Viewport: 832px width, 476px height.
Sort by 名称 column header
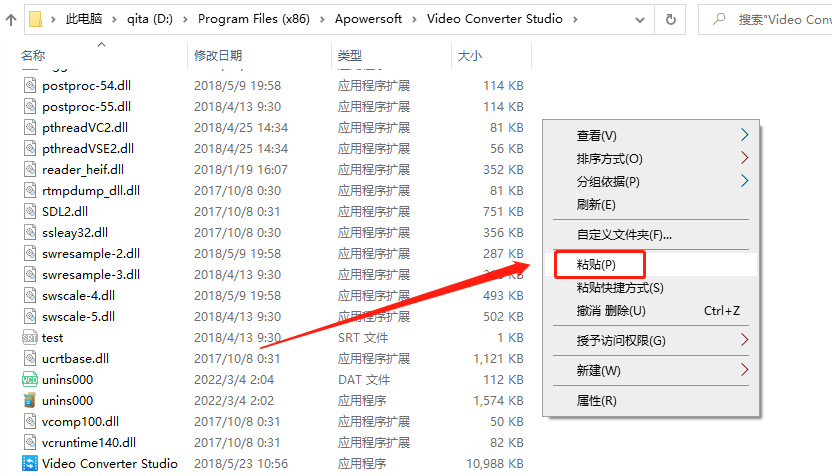tap(33, 55)
